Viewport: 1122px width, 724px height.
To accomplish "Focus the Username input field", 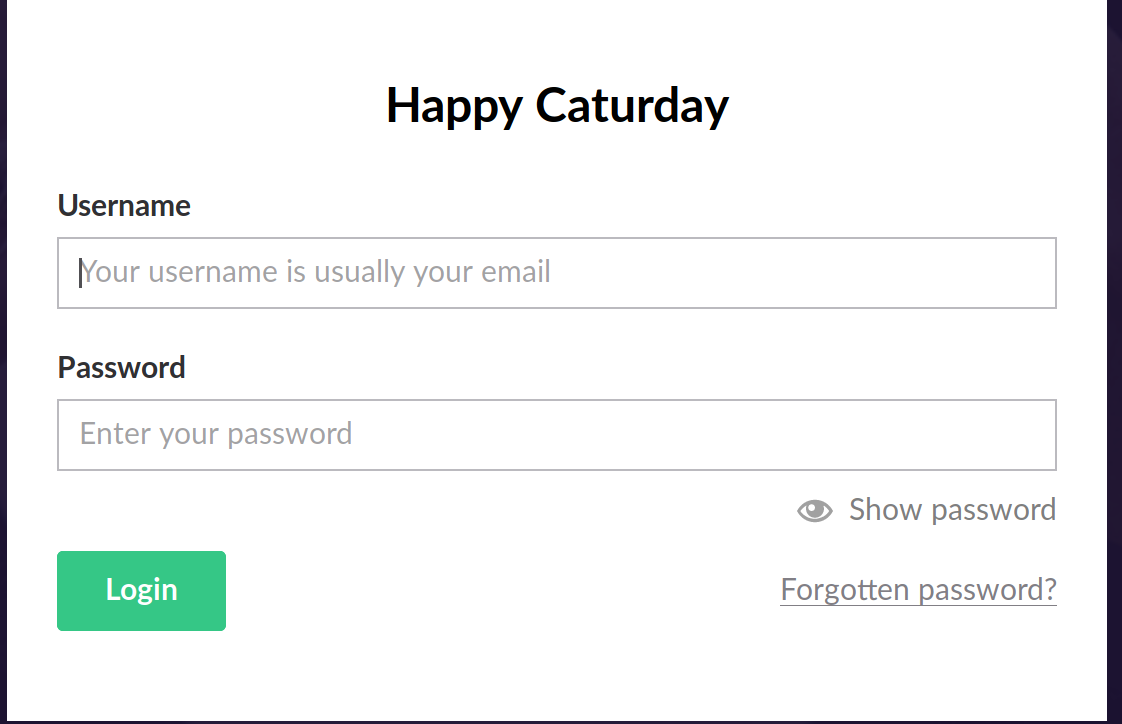I will tap(556, 273).
